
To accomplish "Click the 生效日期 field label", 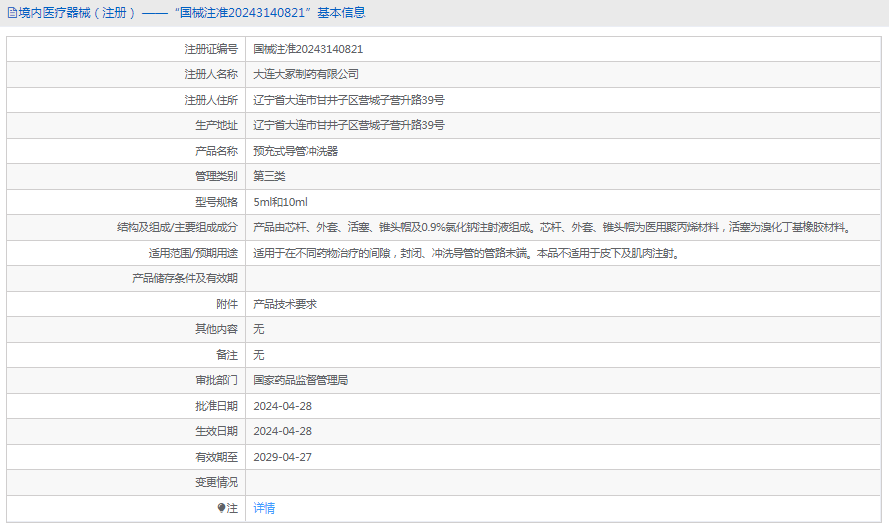I will (x=217, y=431).
